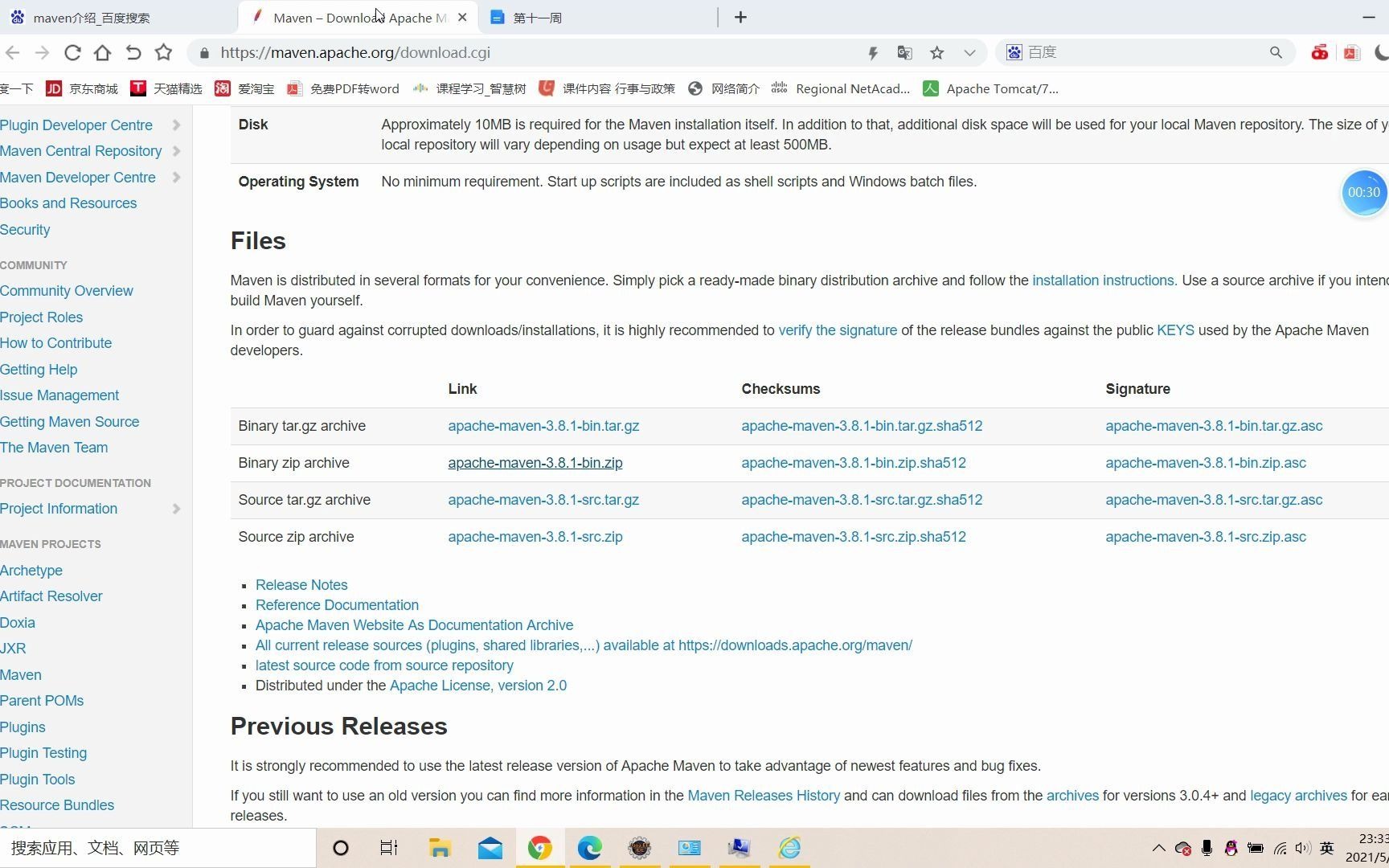Screen dimensions: 1389x868
Task: Open File Explorer from the taskbar
Action: (440, 848)
